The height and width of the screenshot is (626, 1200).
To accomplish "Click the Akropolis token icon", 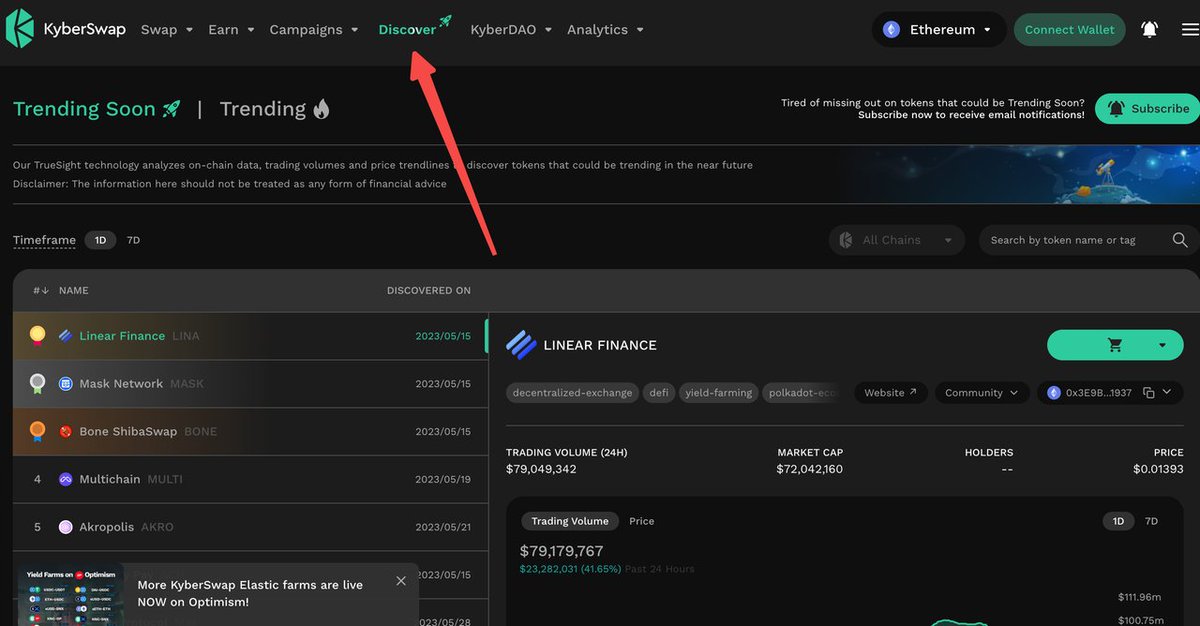I will click(66, 527).
